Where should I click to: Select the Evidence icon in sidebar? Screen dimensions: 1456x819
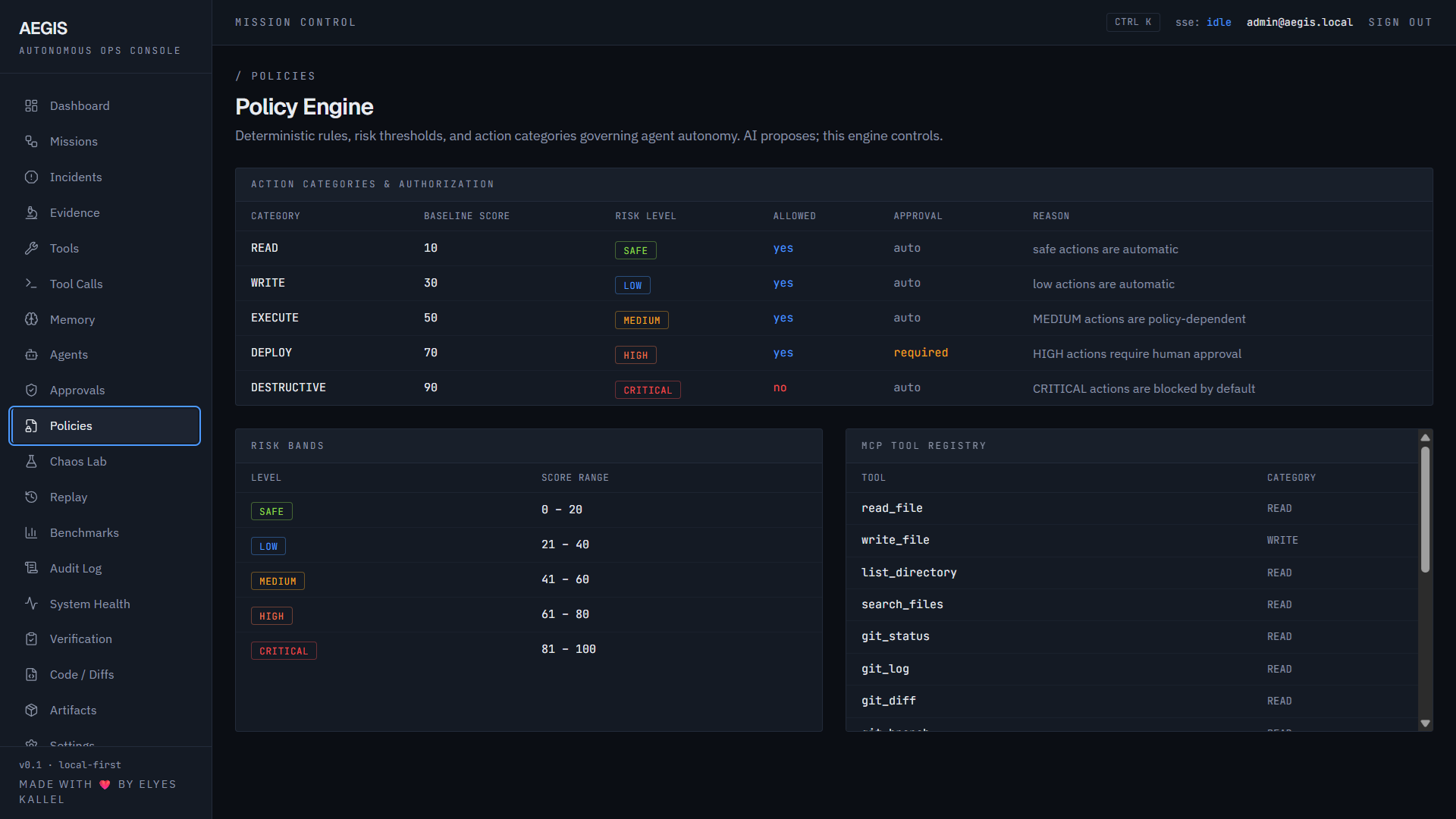(x=31, y=213)
